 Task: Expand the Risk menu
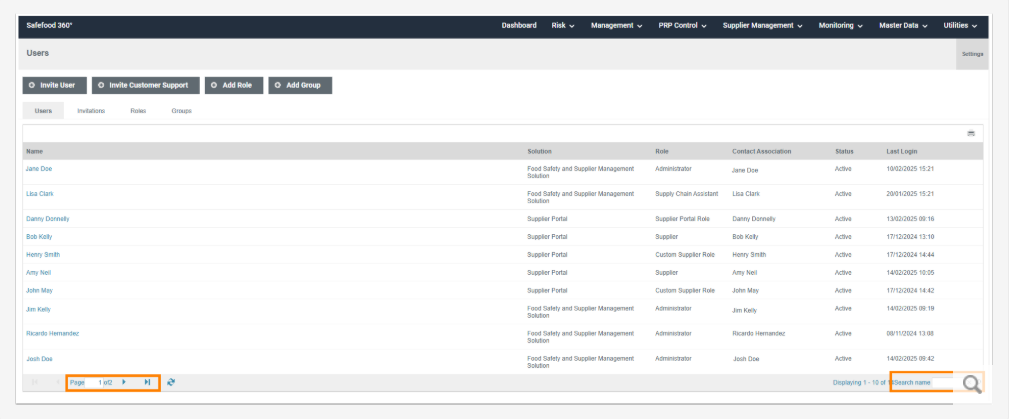pyautogui.click(x=563, y=25)
